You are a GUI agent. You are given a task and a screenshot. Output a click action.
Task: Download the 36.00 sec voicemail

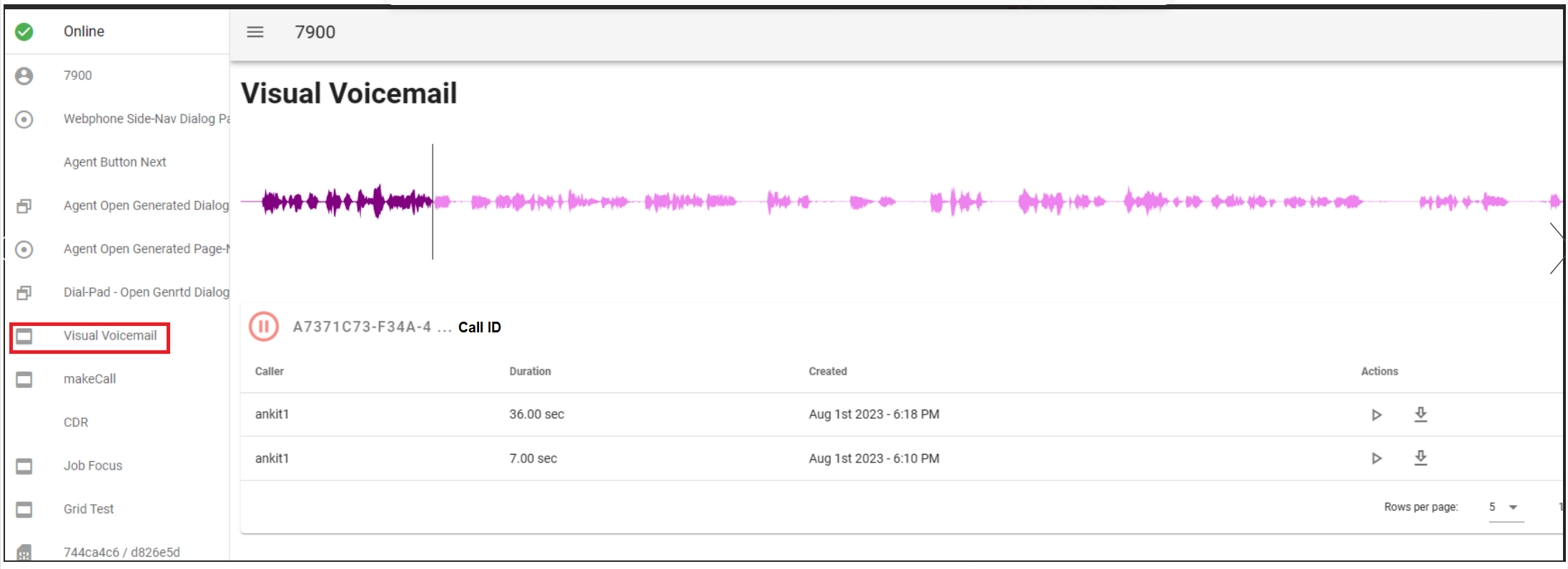1421,415
